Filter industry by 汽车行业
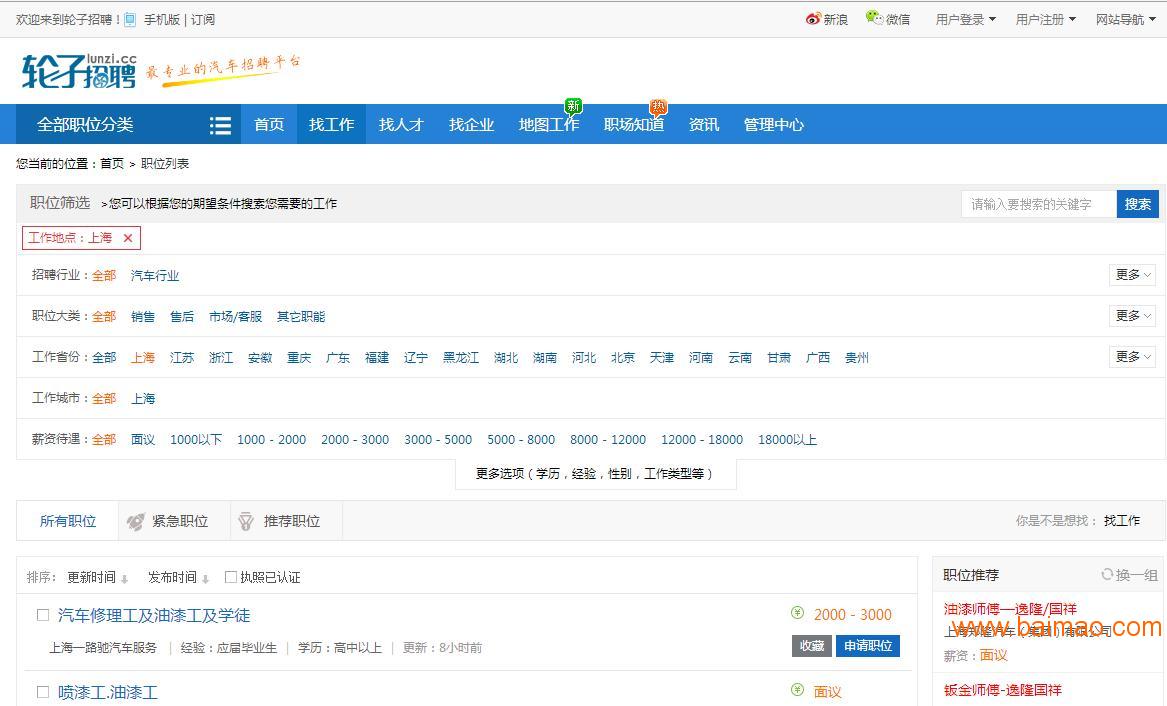Image resolution: width=1167 pixels, height=706 pixels. tap(155, 276)
